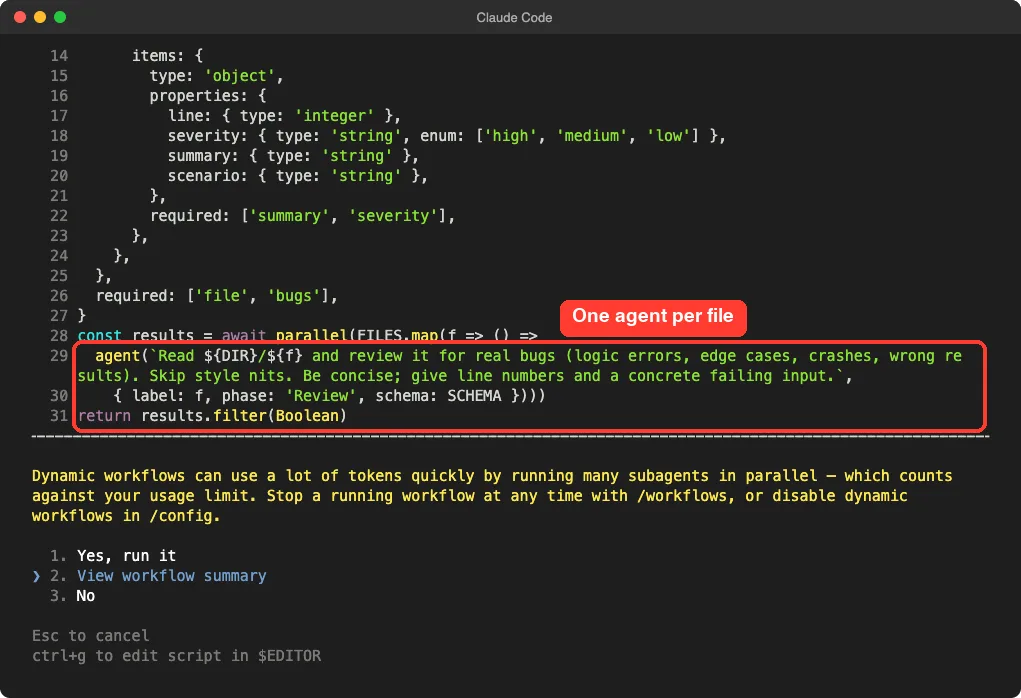Click the '/workflows' command in the warning

(x=682, y=496)
